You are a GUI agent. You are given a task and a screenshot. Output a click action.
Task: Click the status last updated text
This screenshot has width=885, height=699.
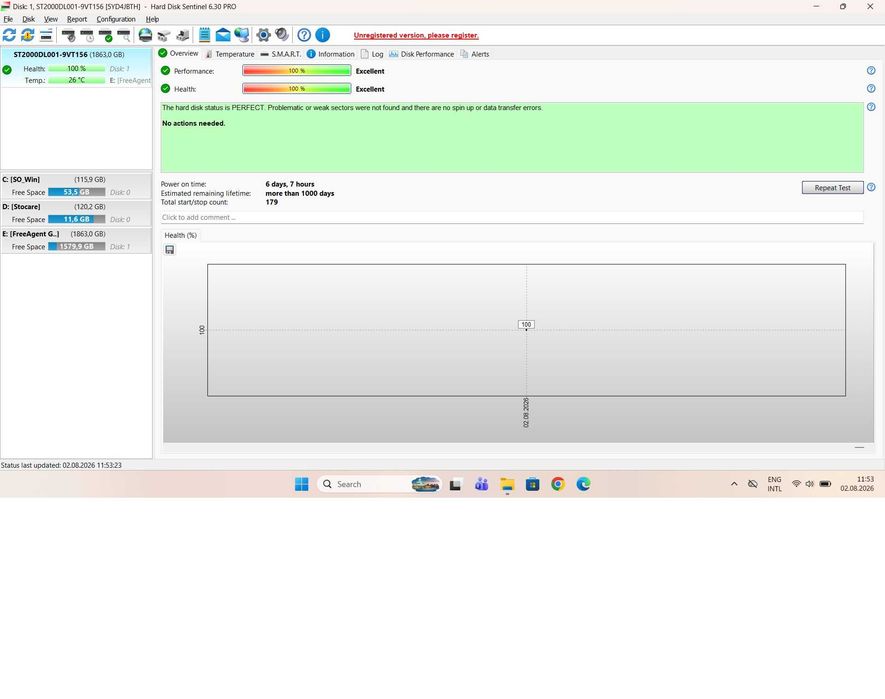point(61,465)
